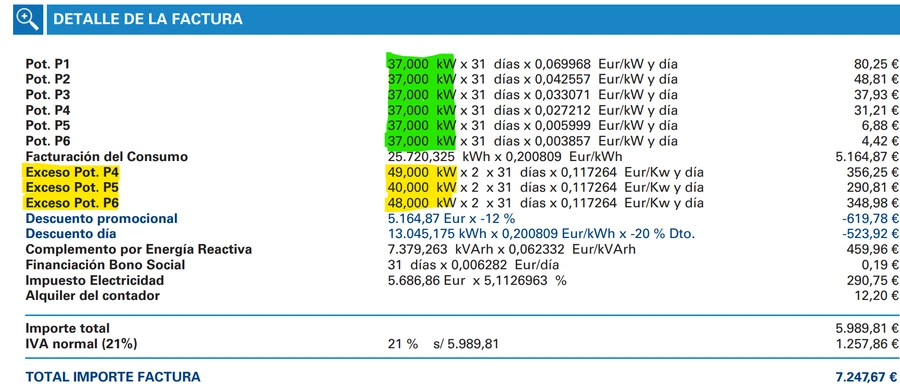Click green 37,000 kW in Pot. P6 row

click(x=421, y=141)
